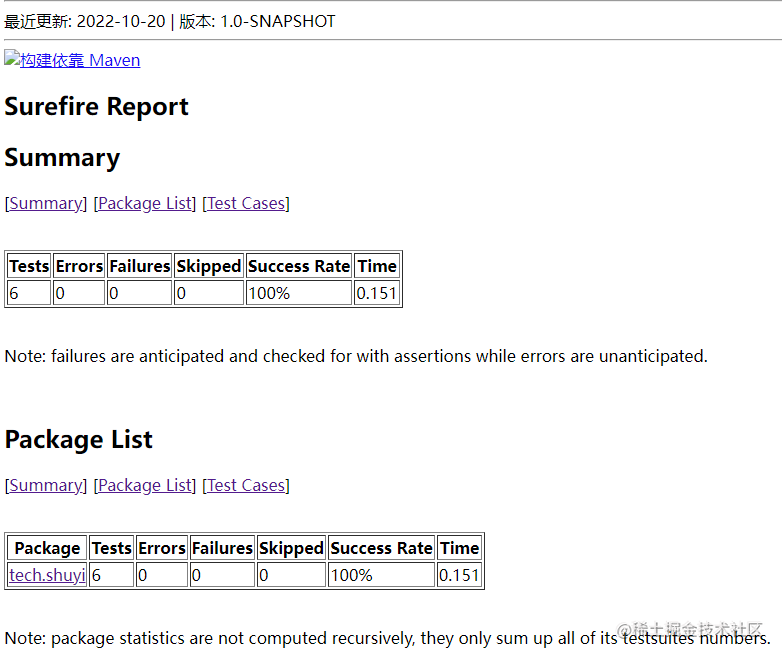782x658 pixels.
Task: Click the Skipped header in summary table
Action: (x=209, y=266)
